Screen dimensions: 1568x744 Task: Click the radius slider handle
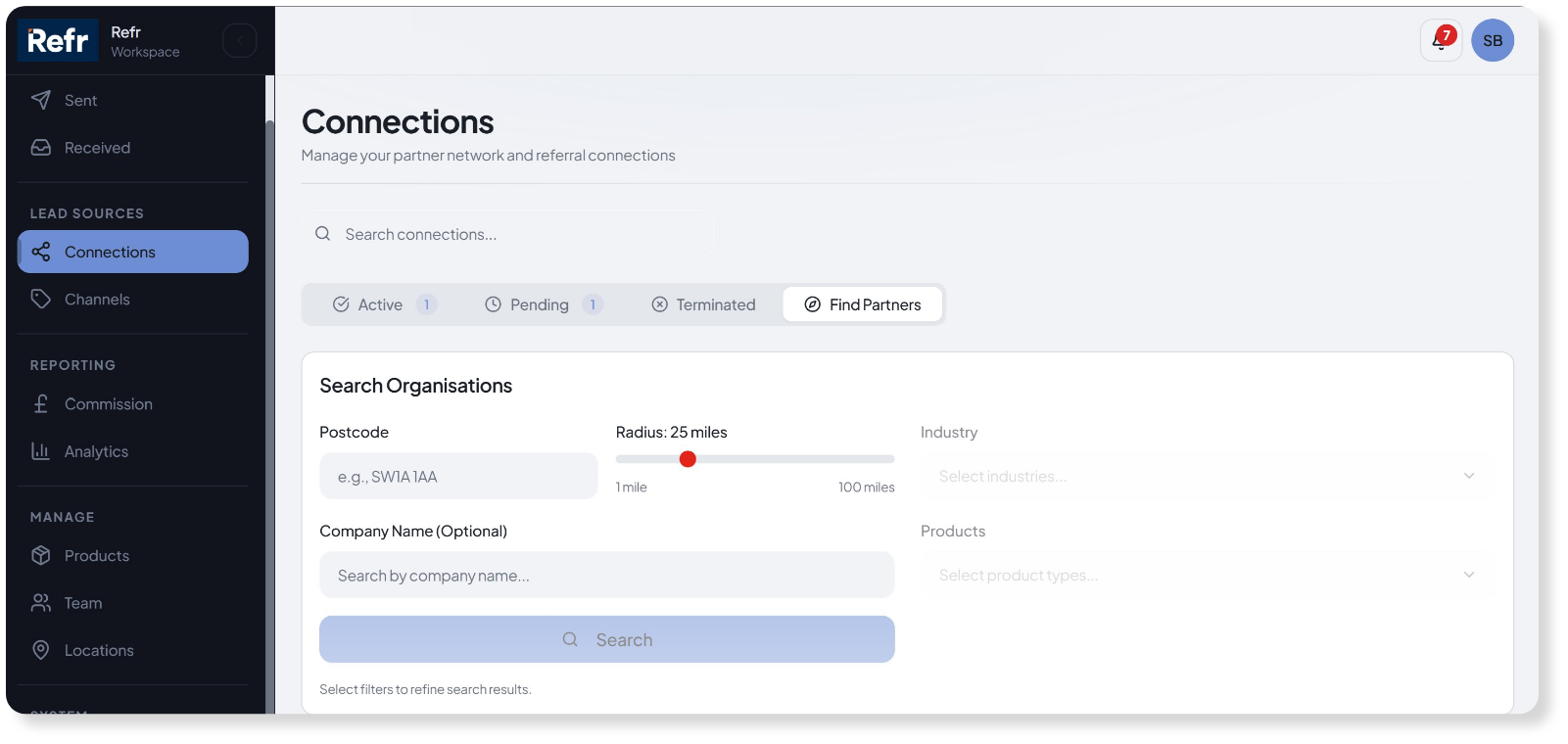tap(688, 459)
